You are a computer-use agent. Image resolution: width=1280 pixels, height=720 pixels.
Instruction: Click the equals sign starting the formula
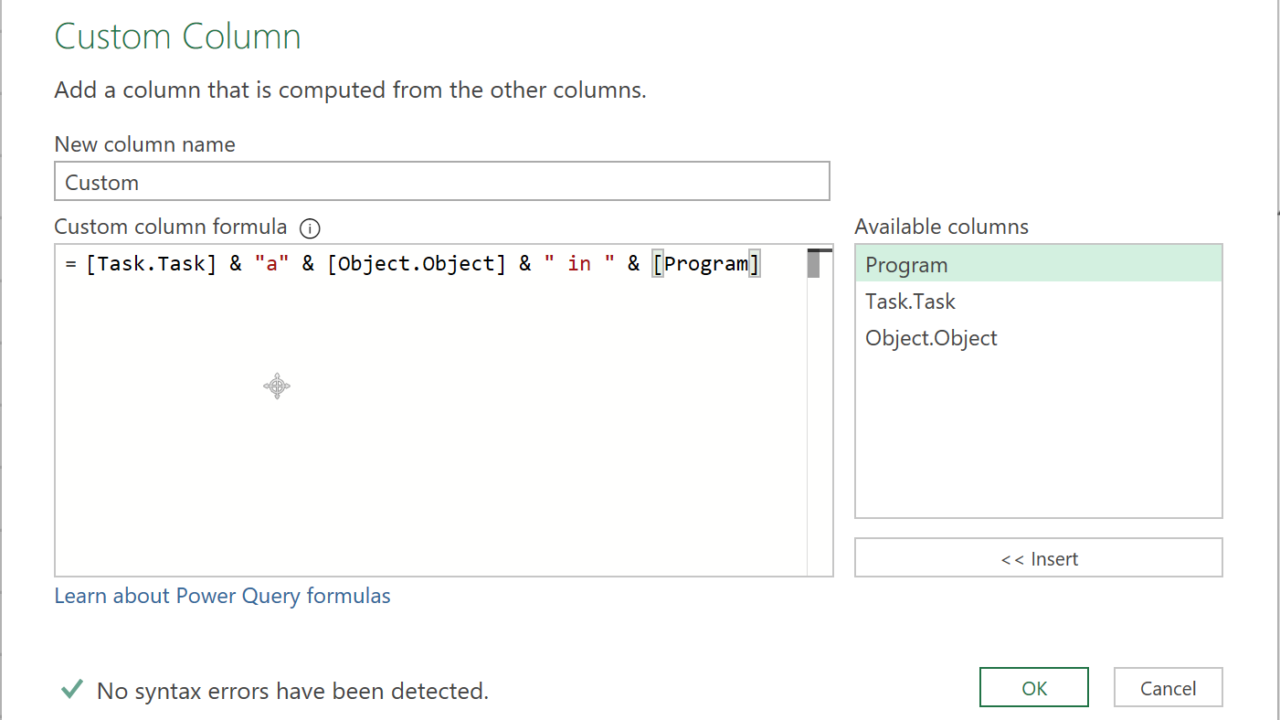[x=71, y=264]
